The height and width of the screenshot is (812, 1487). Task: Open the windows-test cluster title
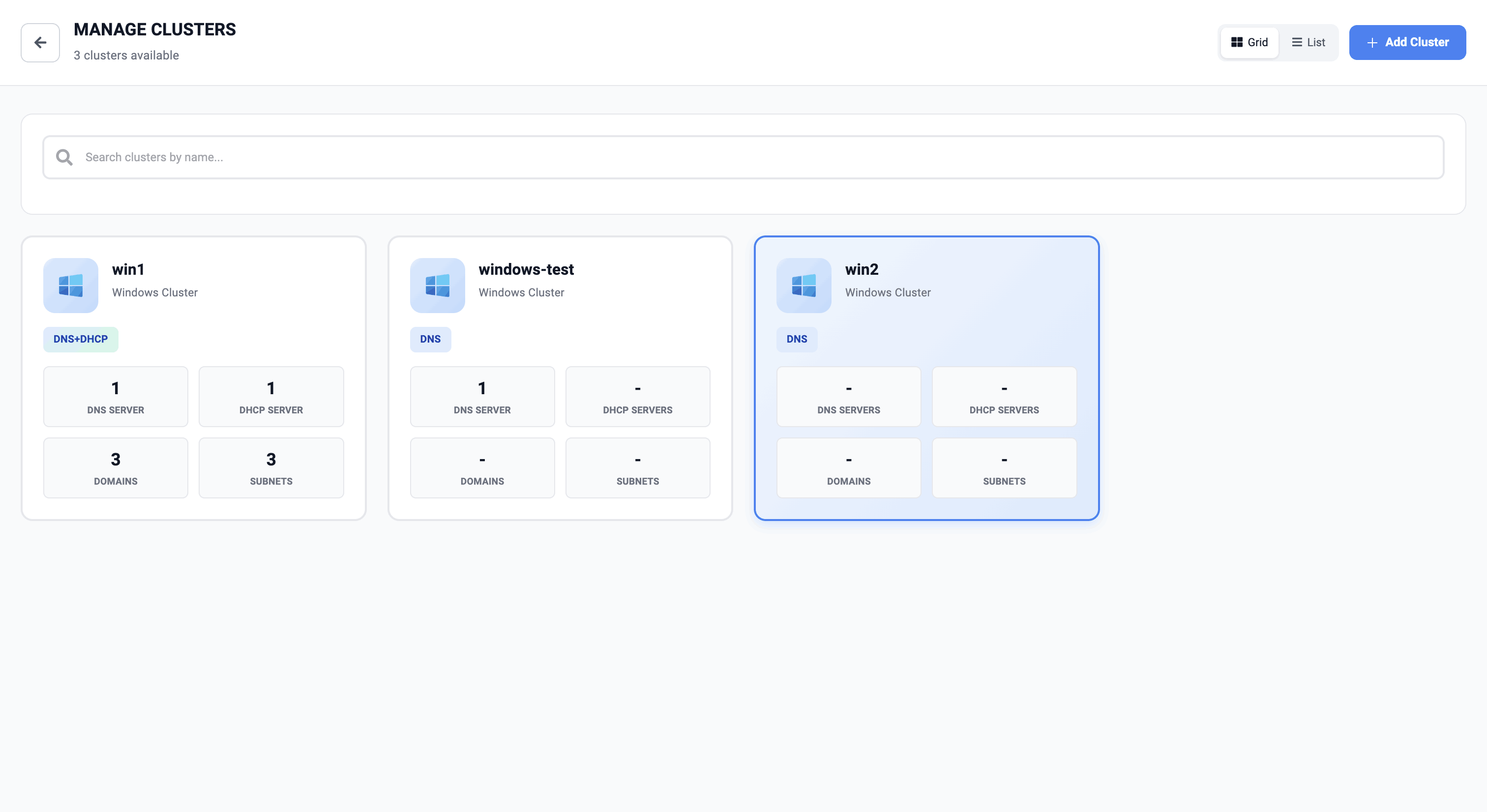tap(526, 269)
